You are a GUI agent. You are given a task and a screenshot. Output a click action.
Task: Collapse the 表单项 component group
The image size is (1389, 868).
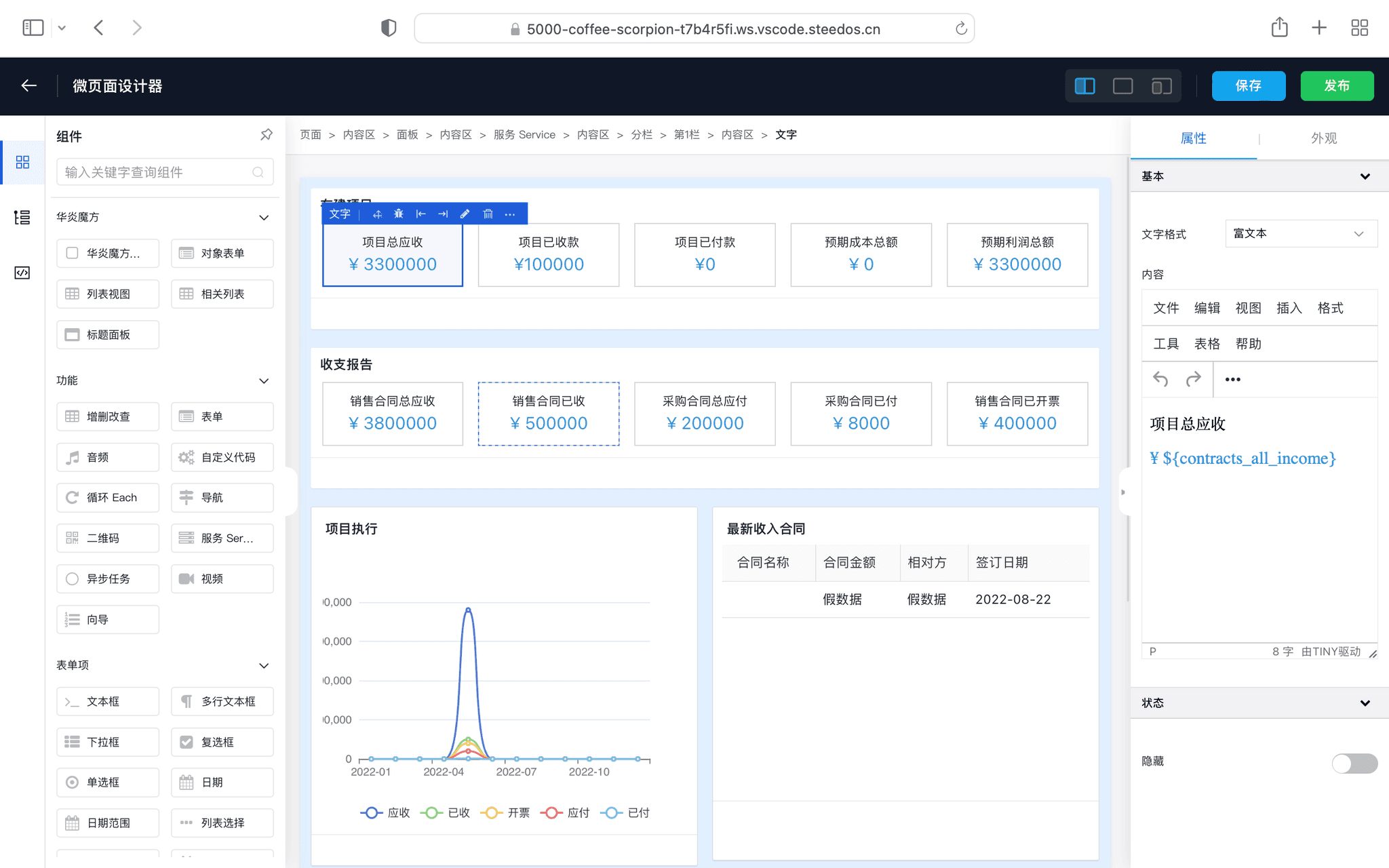point(265,665)
